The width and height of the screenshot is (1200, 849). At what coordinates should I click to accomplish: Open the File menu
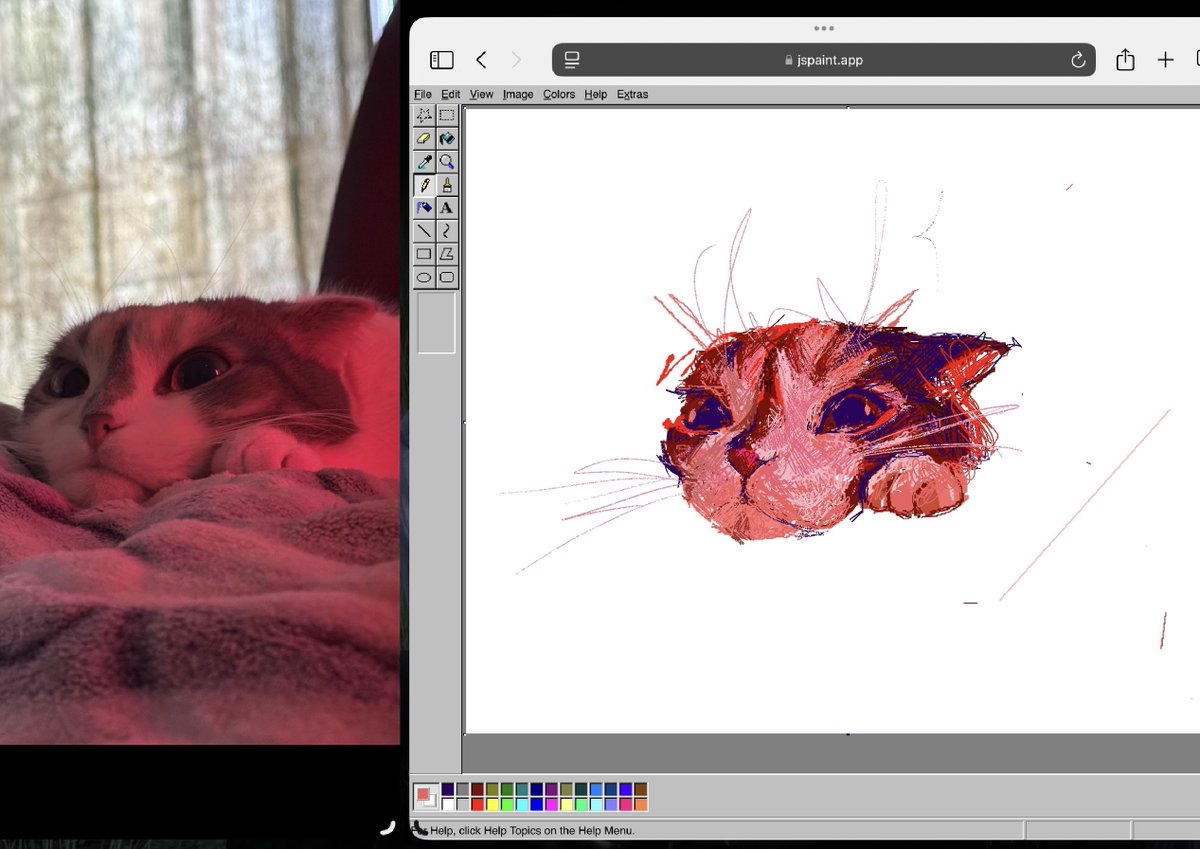coord(423,94)
